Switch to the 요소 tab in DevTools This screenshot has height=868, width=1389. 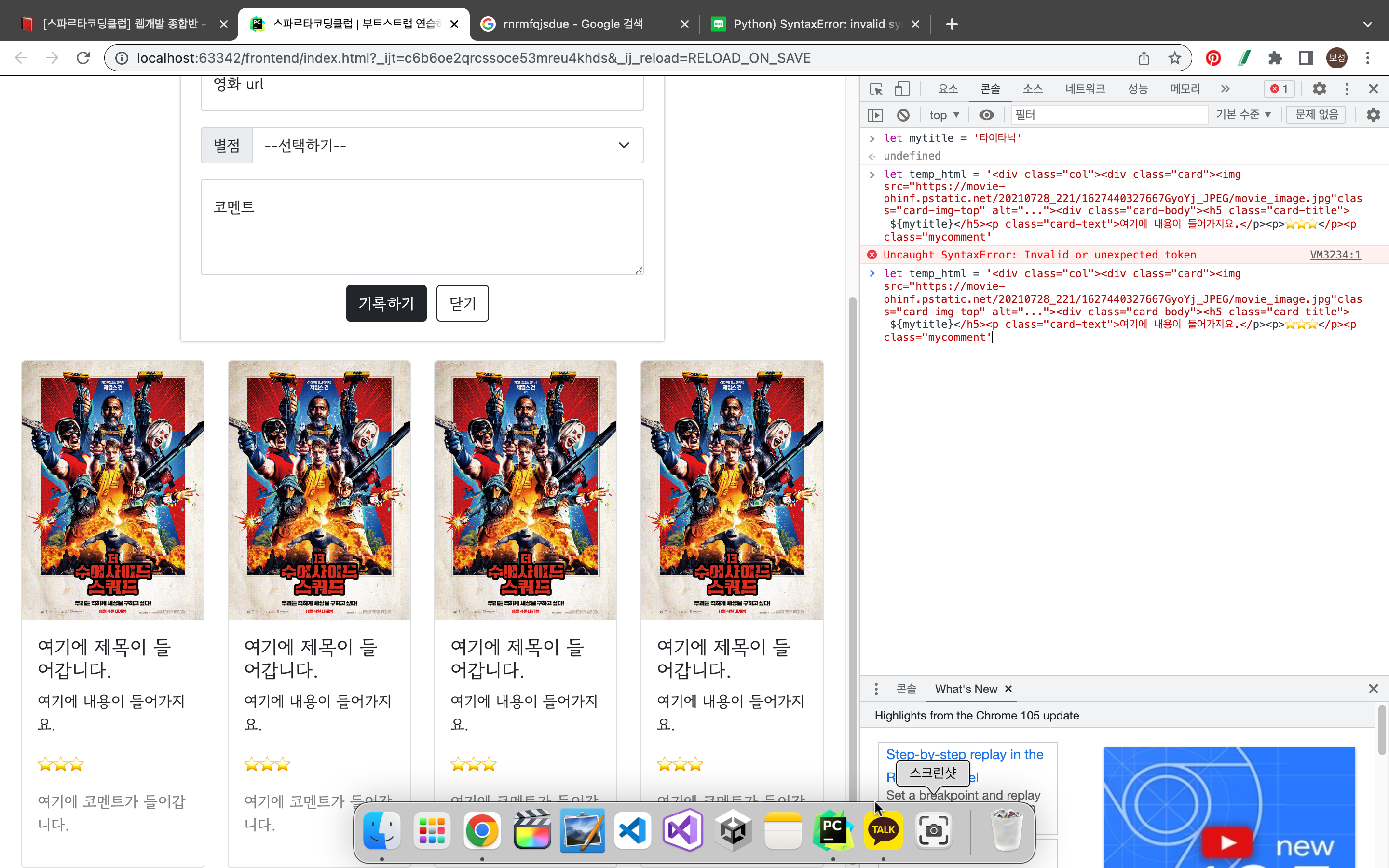(x=948, y=89)
